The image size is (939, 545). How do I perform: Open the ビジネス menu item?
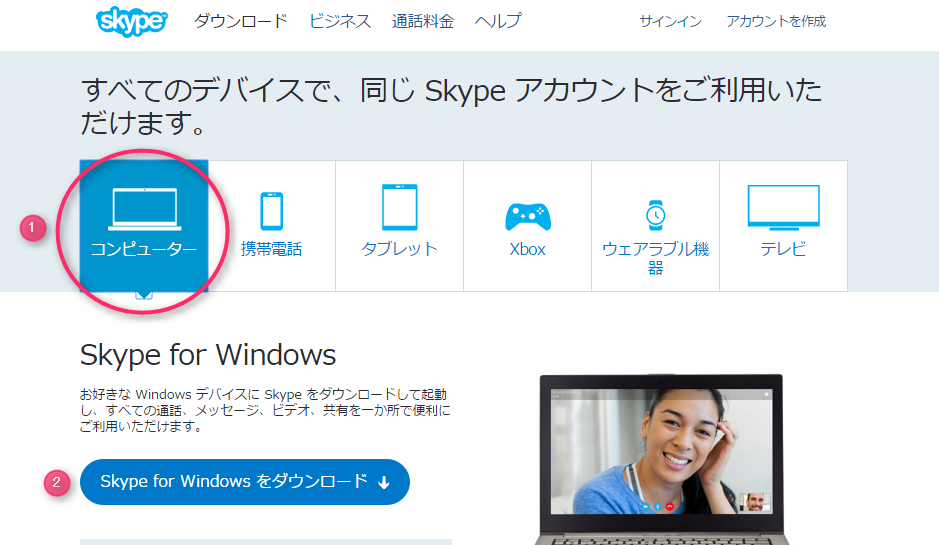(340, 21)
